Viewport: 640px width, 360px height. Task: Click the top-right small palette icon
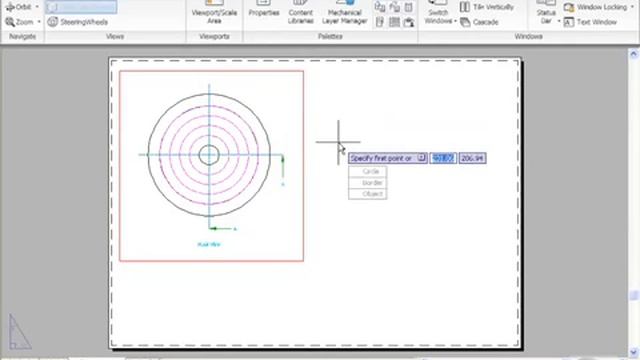pos(409,7)
